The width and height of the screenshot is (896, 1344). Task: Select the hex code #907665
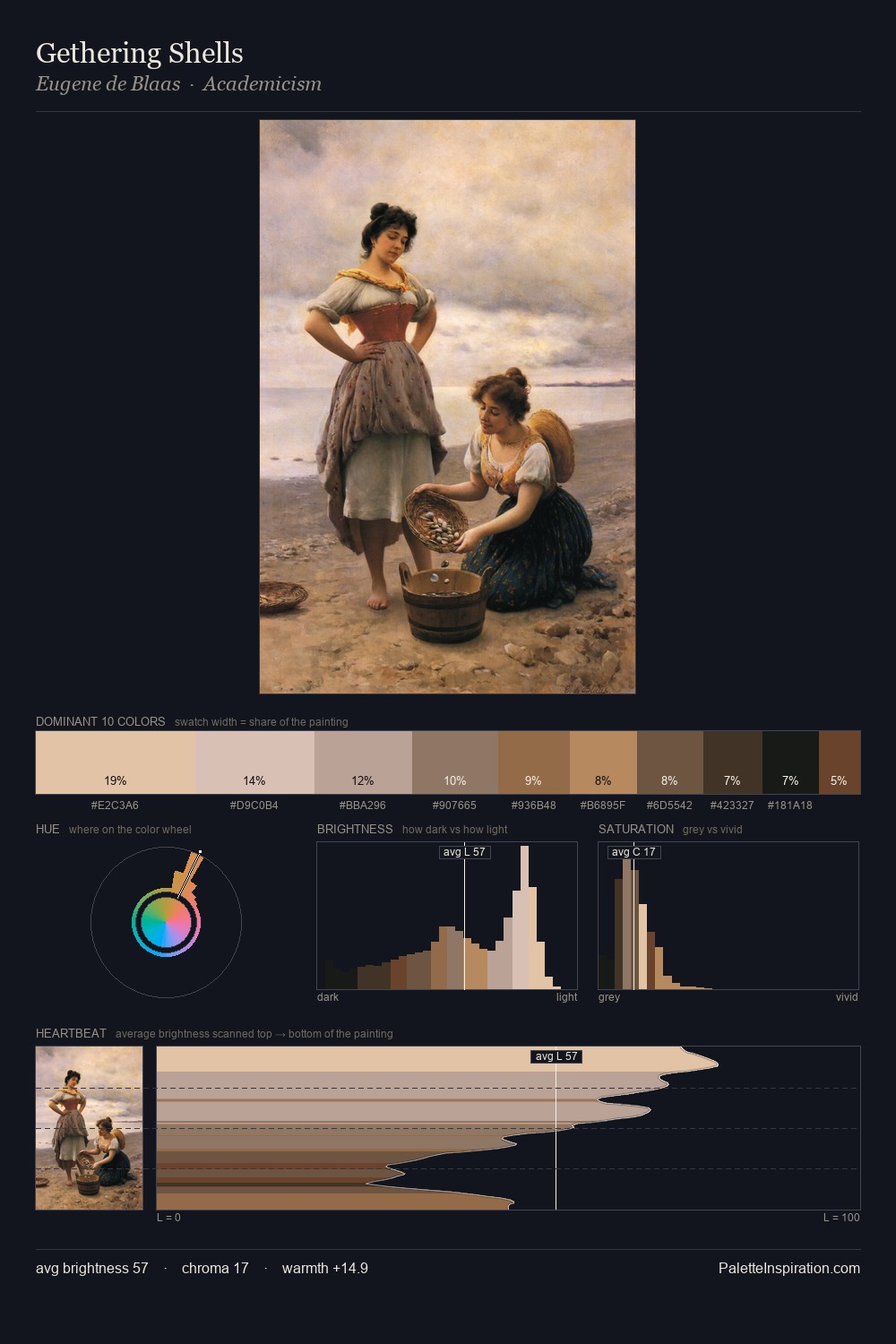tap(455, 806)
